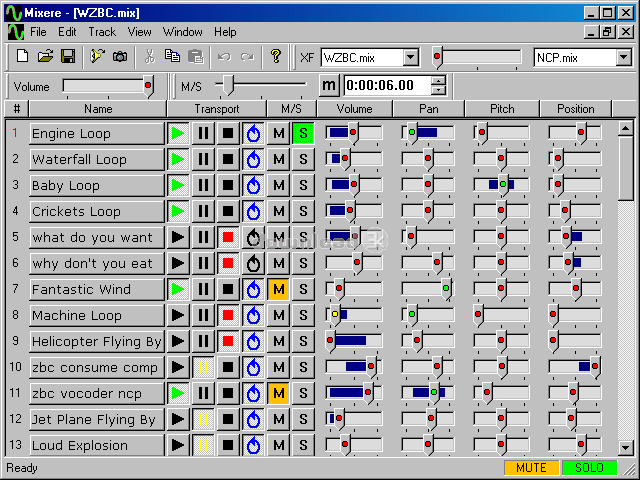Image resolution: width=640 pixels, height=480 pixels.
Task: Click the Volume column header
Action: click(354, 109)
